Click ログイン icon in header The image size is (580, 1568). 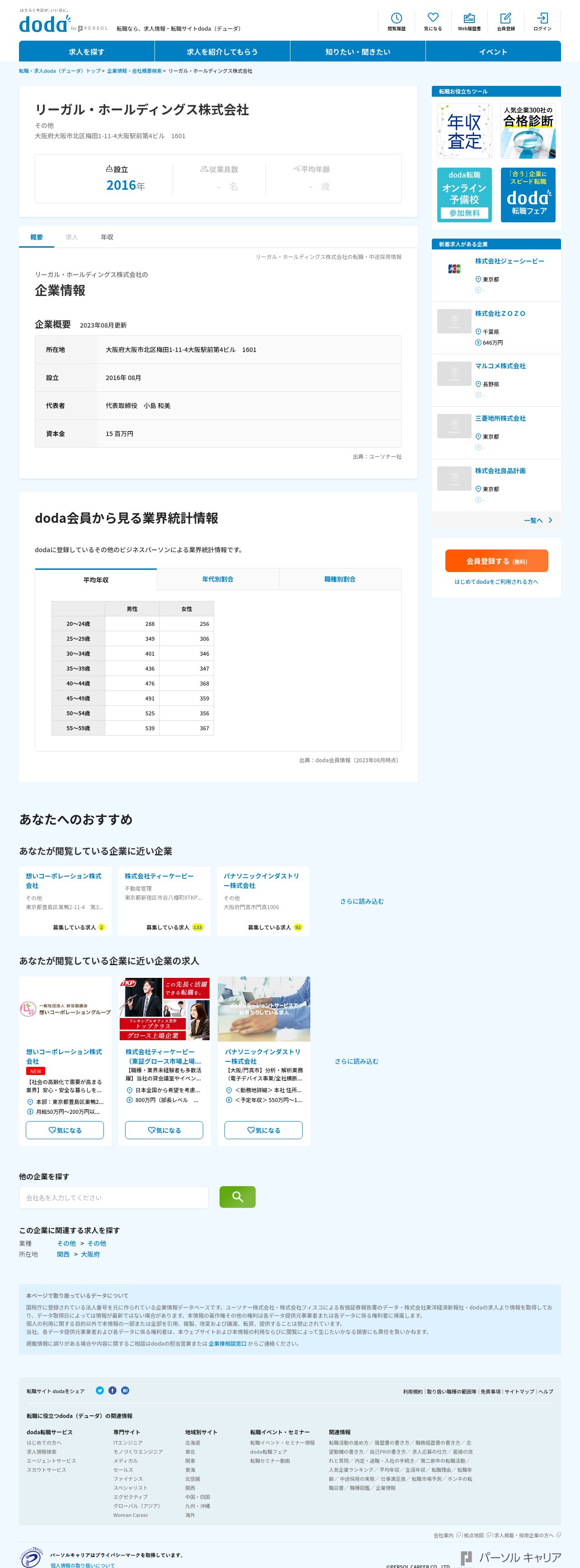click(x=542, y=21)
